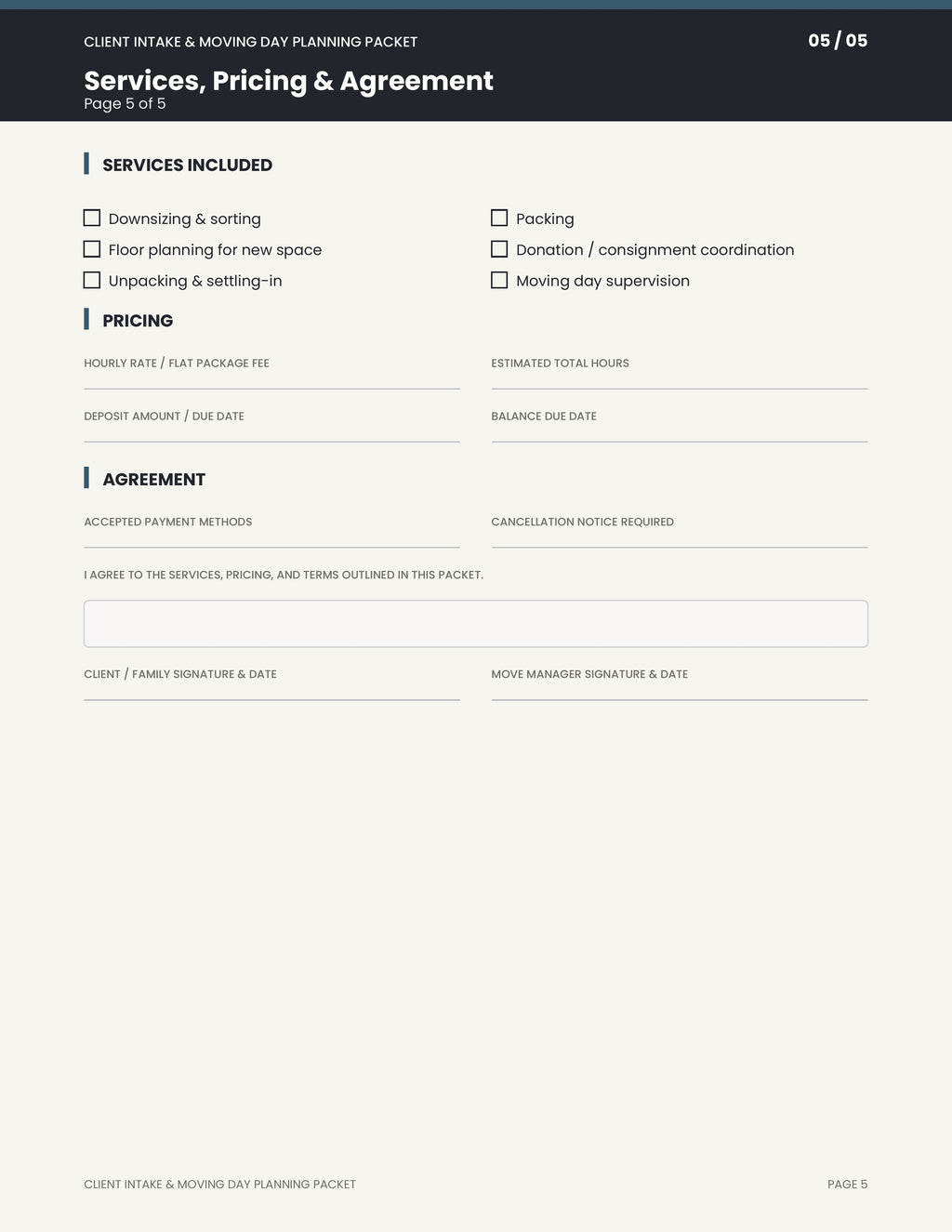
Task: Click the Deposit Amount / Due Date line
Action: 271,432
